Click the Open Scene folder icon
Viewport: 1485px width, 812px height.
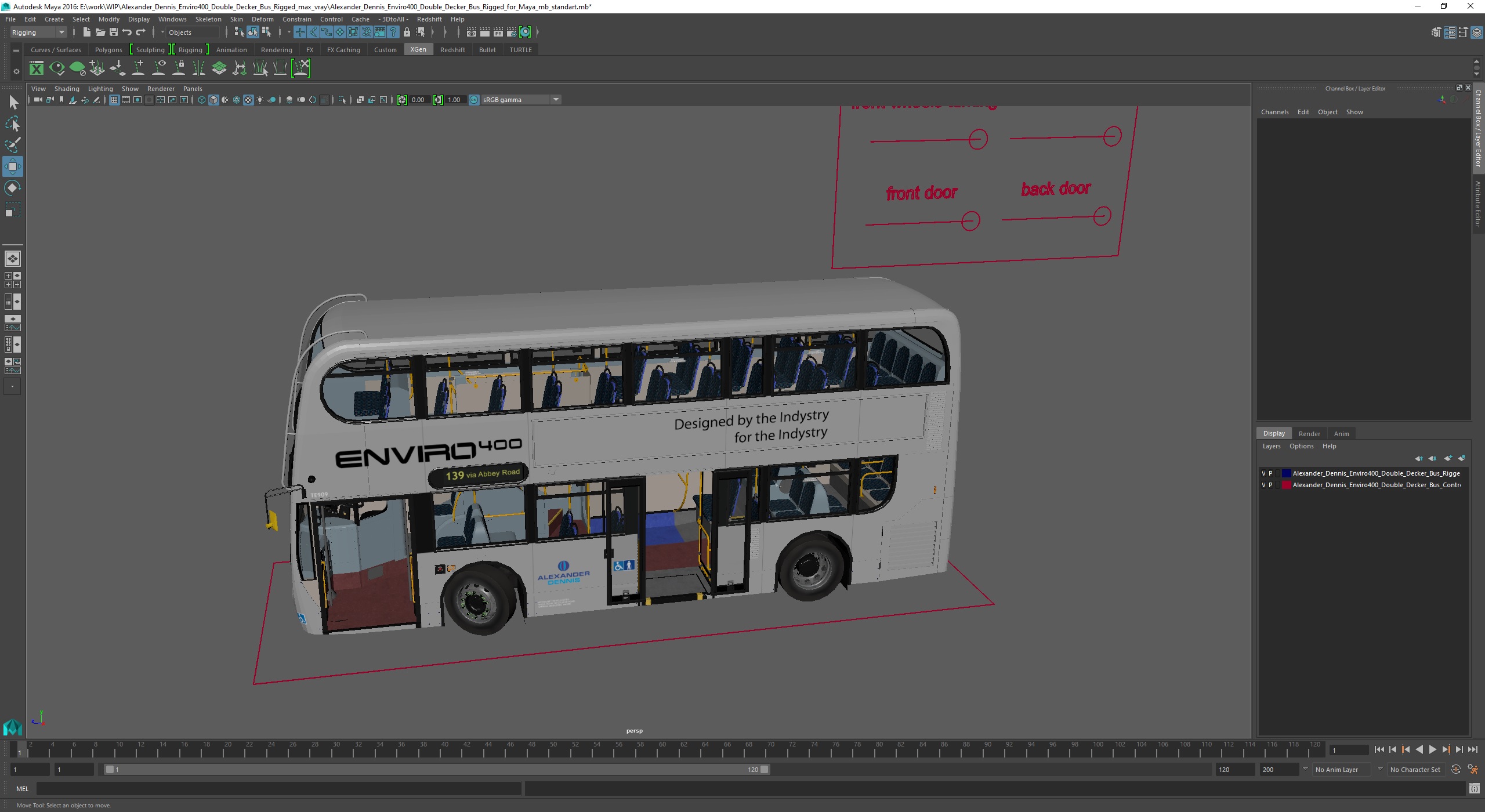tap(100, 32)
